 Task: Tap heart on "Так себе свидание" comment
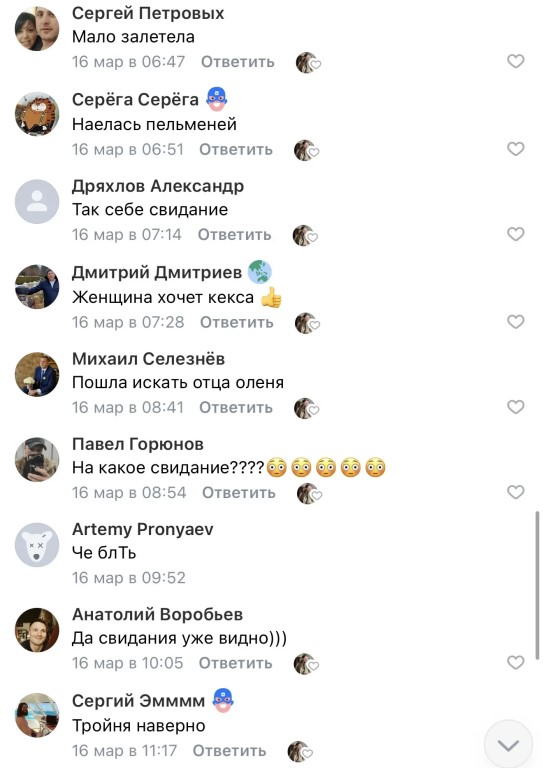(515, 234)
